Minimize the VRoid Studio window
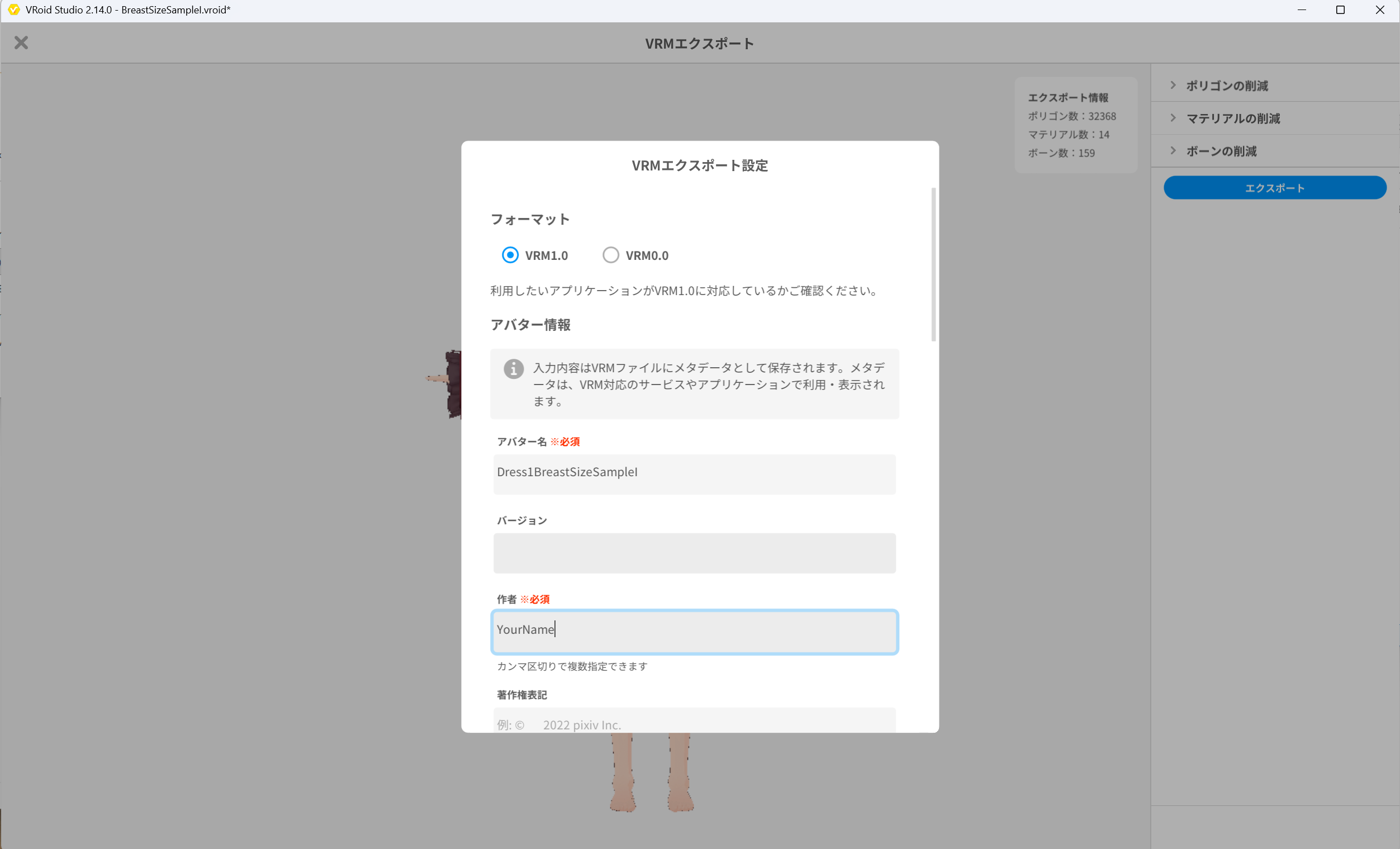1400x849 pixels. point(1302,10)
